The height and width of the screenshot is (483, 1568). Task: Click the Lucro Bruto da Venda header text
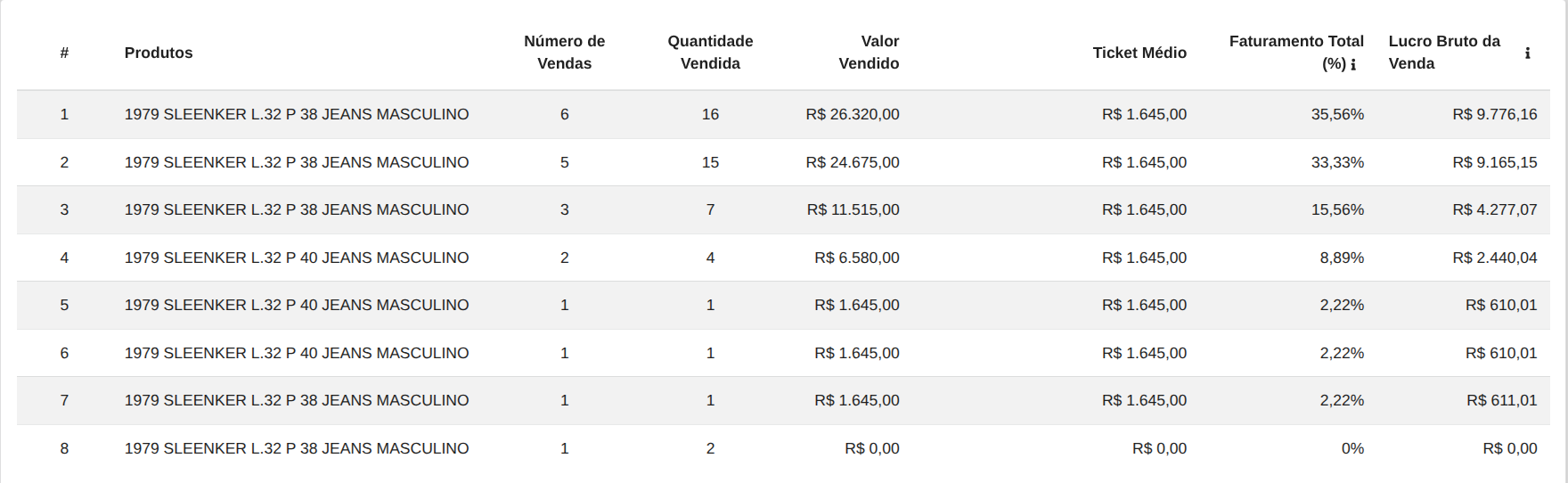click(x=1444, y=53)
